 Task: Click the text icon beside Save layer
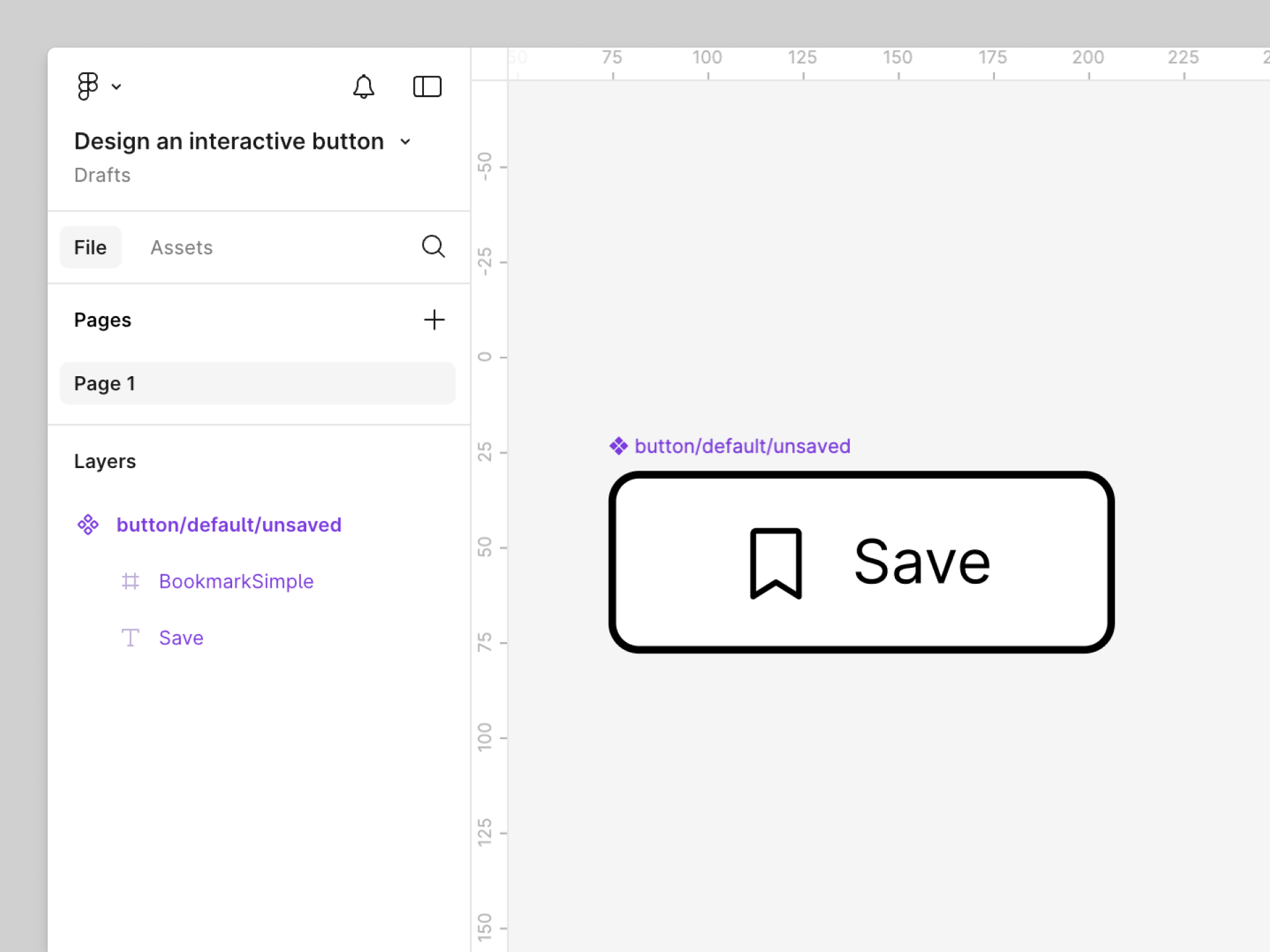[130, 638]
